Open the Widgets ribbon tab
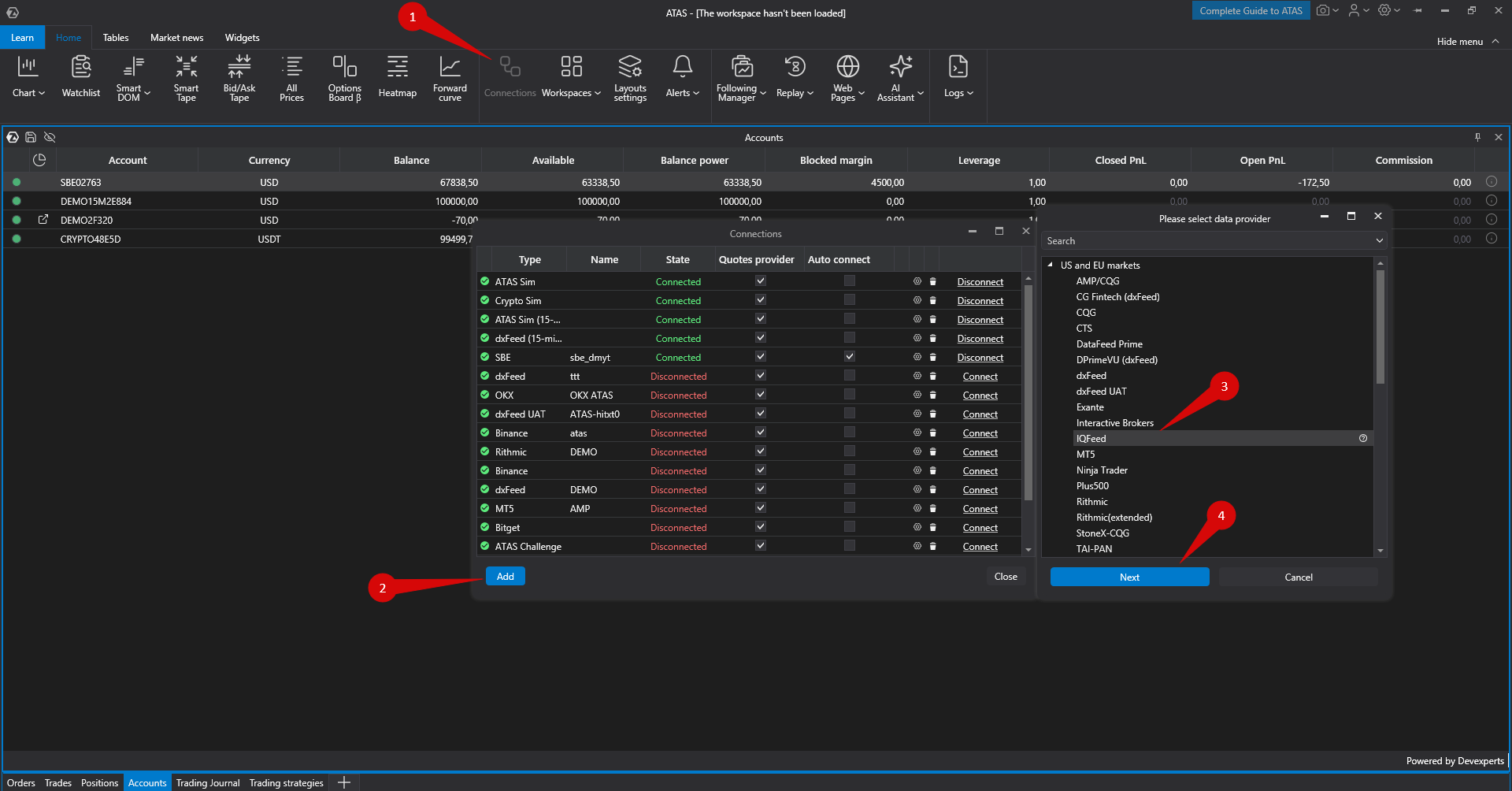This screenshot has width=1512, height=791. (x=243, y=38)
